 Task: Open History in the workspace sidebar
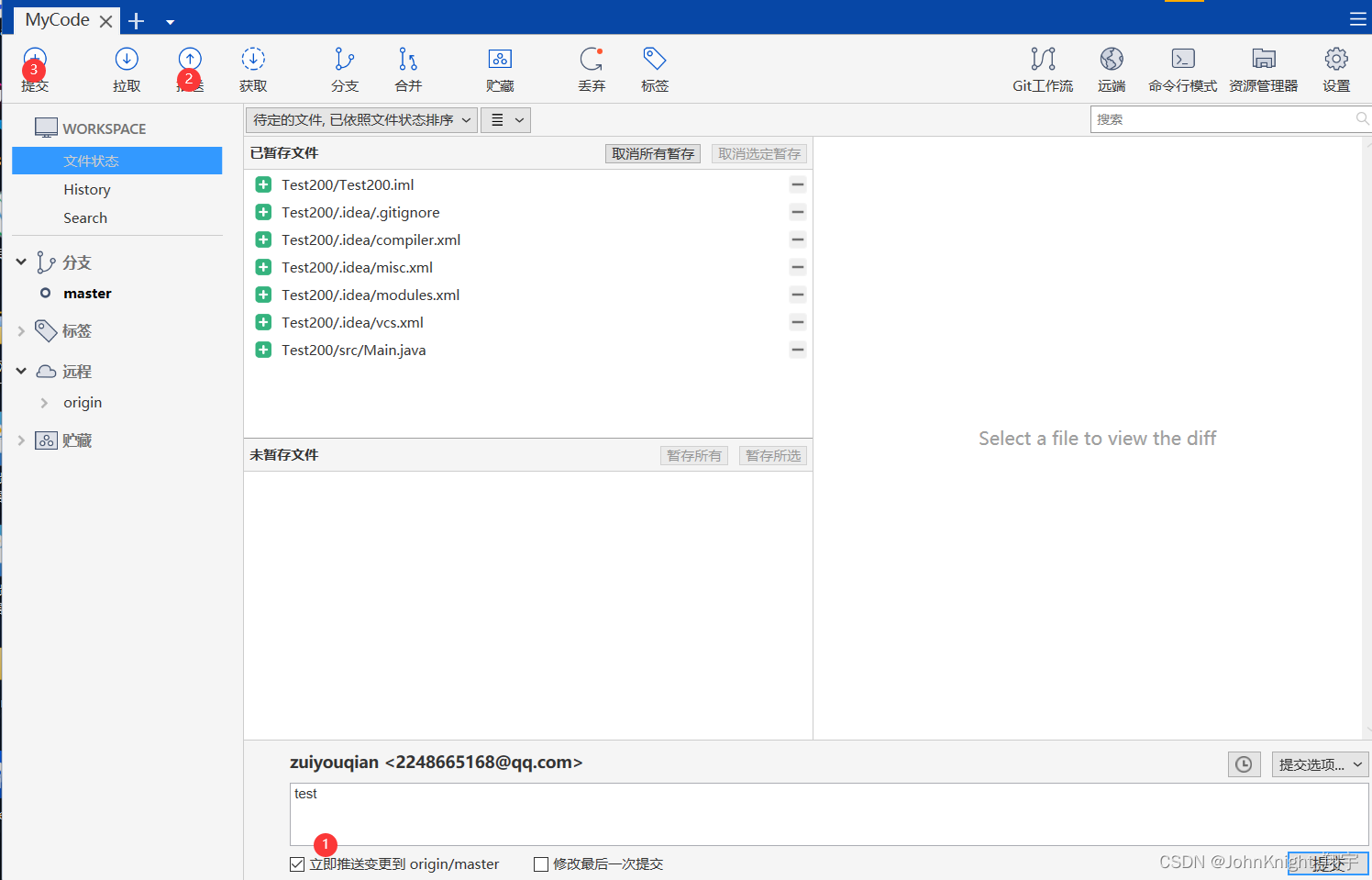tap(87, 190)
